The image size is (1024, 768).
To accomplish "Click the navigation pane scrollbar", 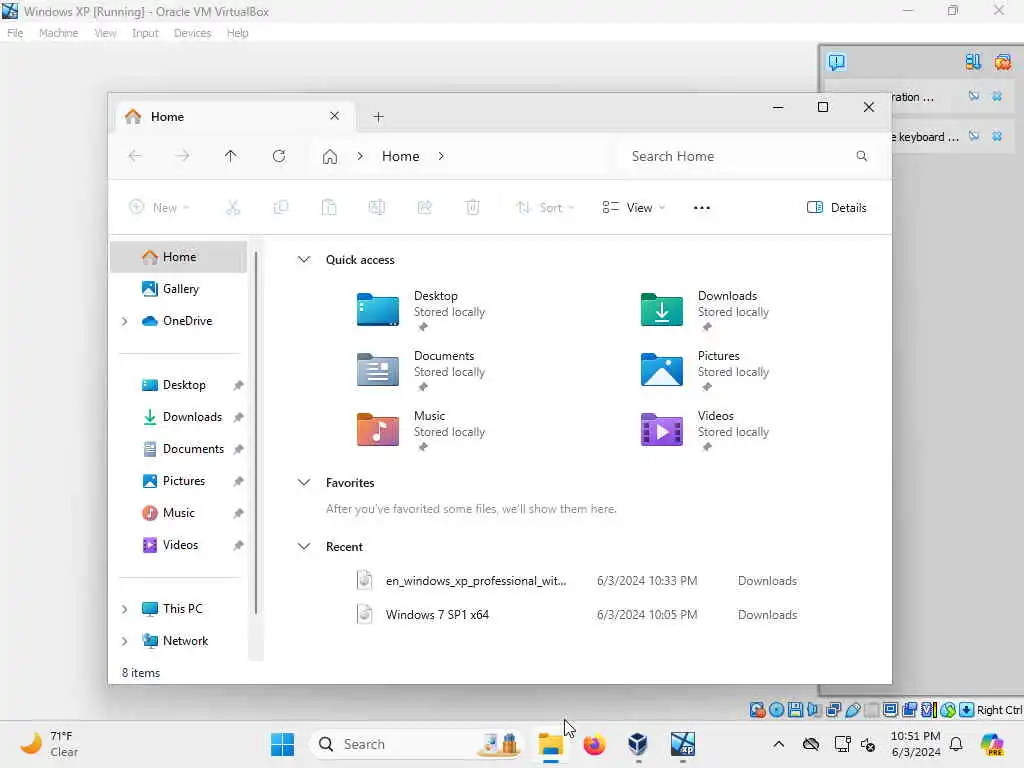I will point(256,432).
